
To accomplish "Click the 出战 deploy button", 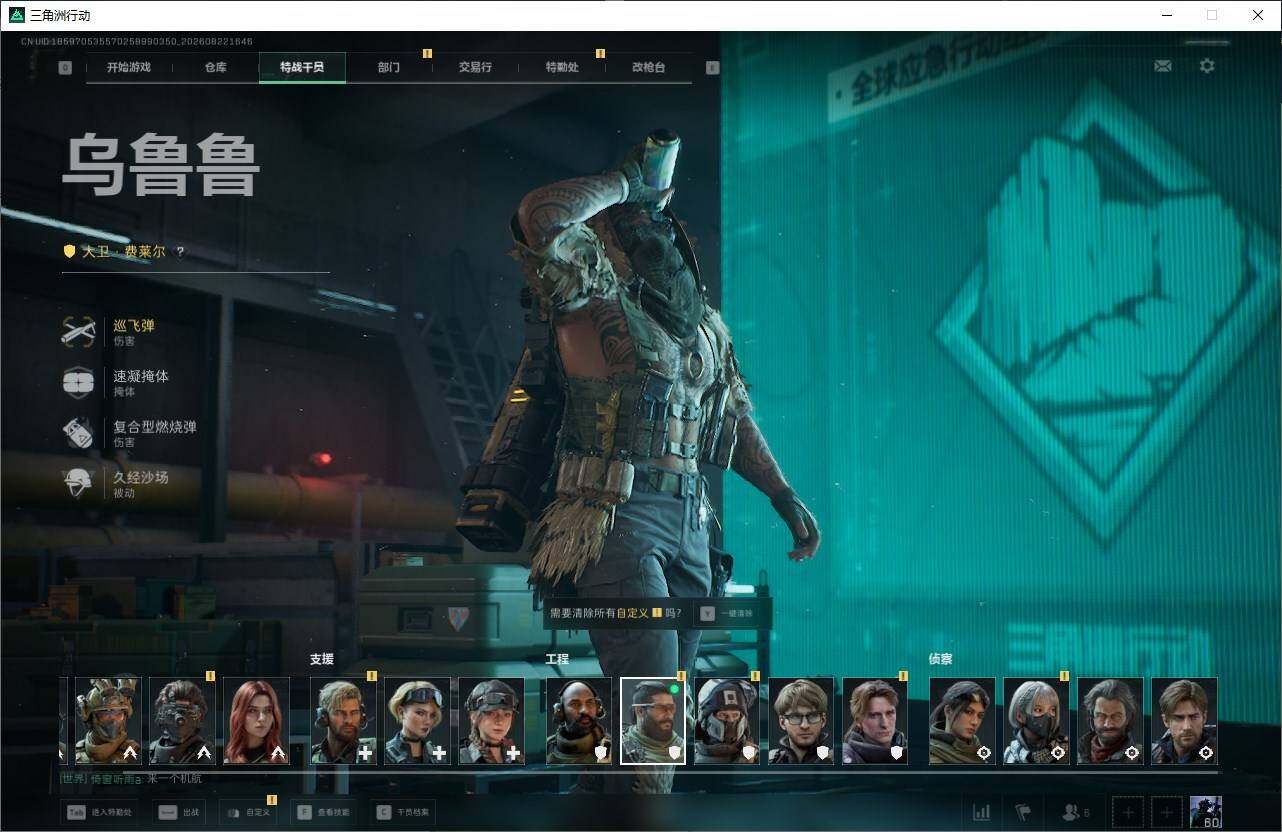I will coord(181,813).
